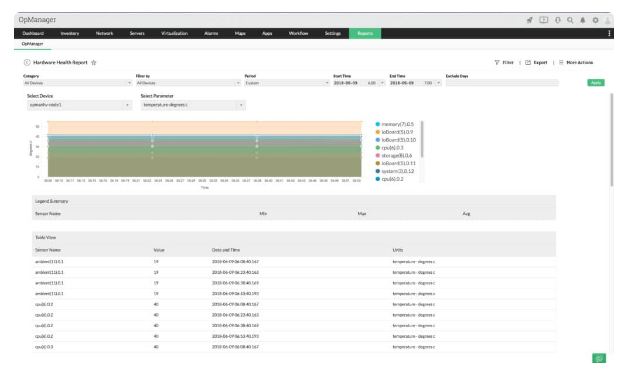Select the highlighted Reports tab
This screenshot has height=376, width=637.
point(365,33)
